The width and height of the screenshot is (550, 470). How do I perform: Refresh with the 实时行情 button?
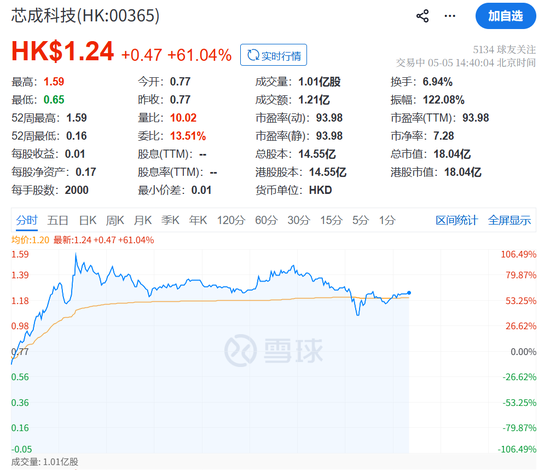click(x=274, y=55)
